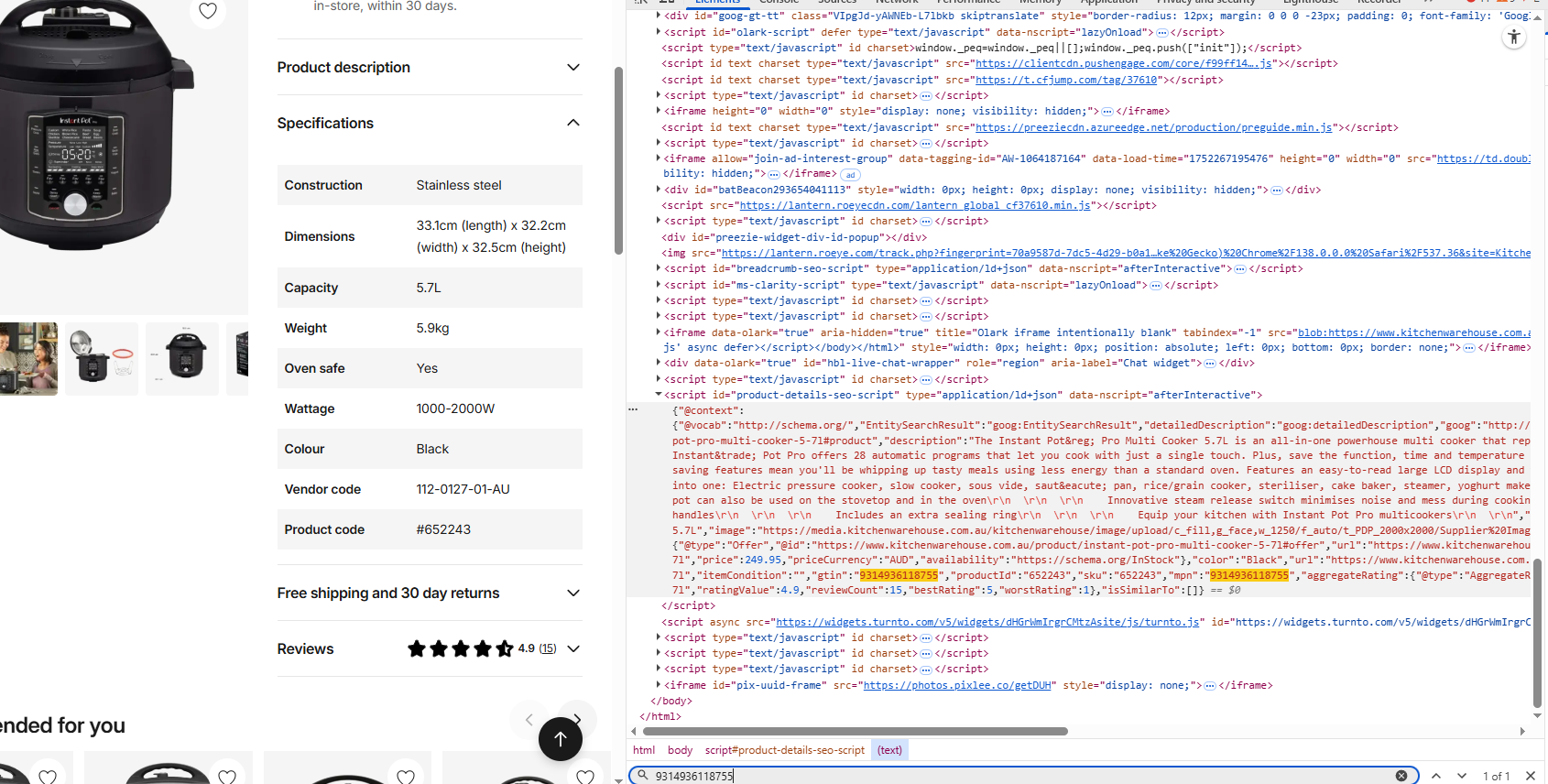The image size is (1548, 784).
Task: Open the t.cfjump.com/tag/37610 link
Action: tap(1066, 80)
